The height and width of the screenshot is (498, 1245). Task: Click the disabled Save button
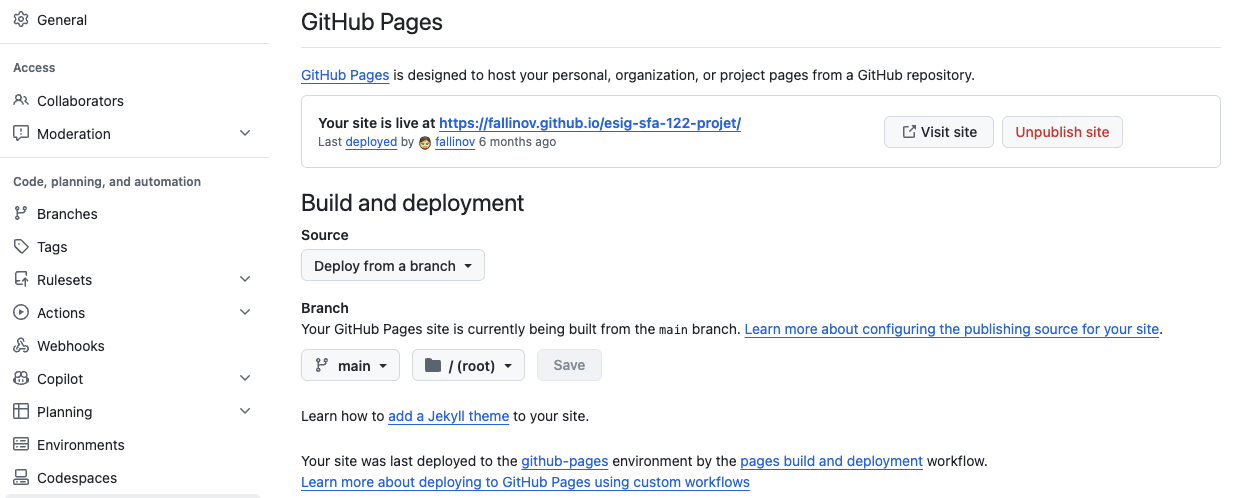[x=569, y=366]
